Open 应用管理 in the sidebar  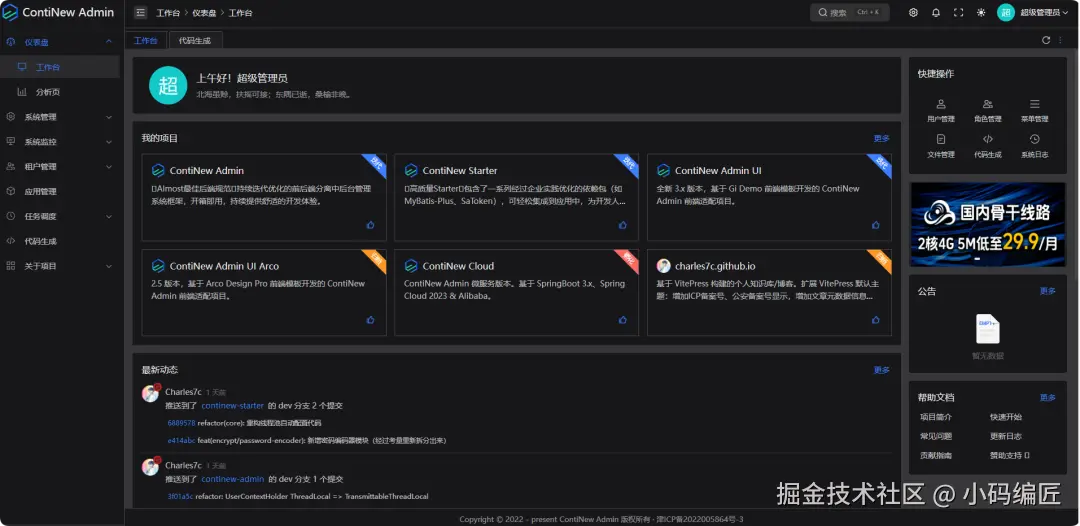coord(59,191)
